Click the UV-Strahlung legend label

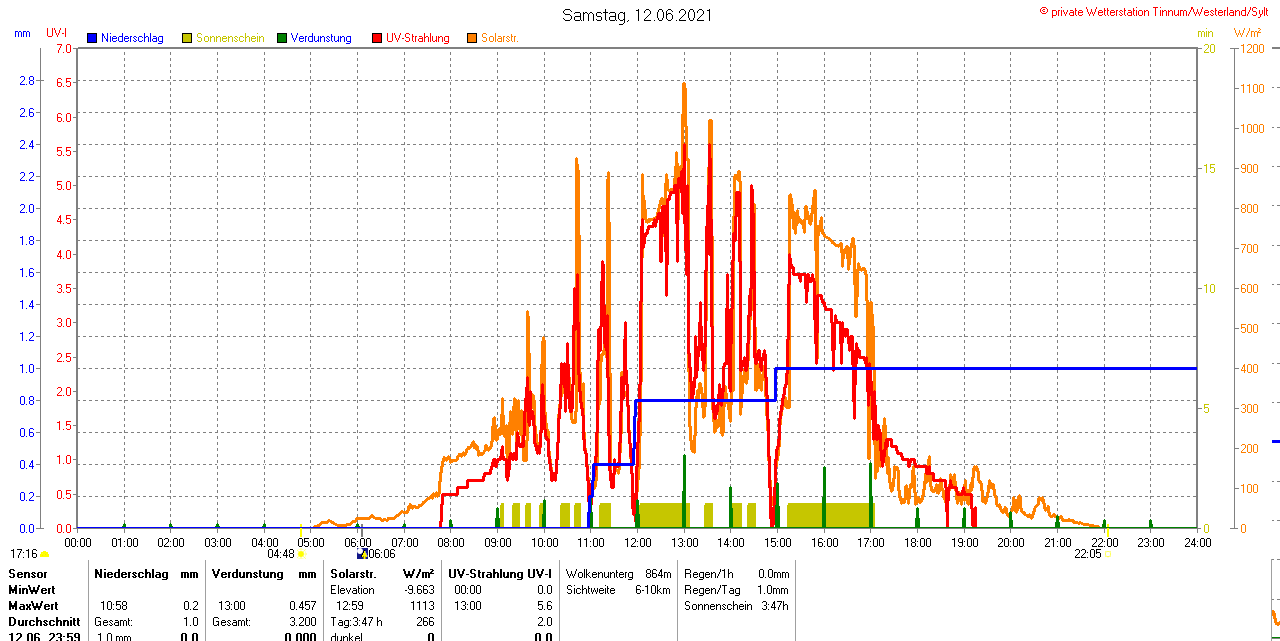click(417, 38)
